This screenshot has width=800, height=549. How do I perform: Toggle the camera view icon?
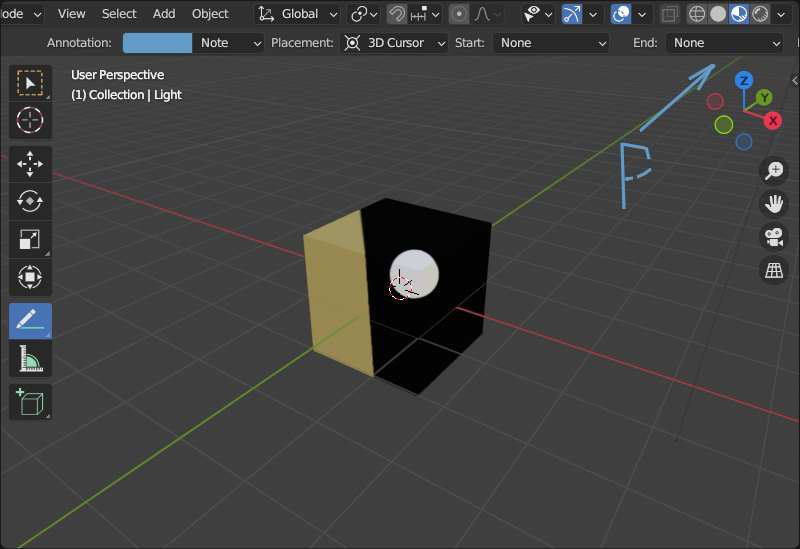(x=774, y=237)
